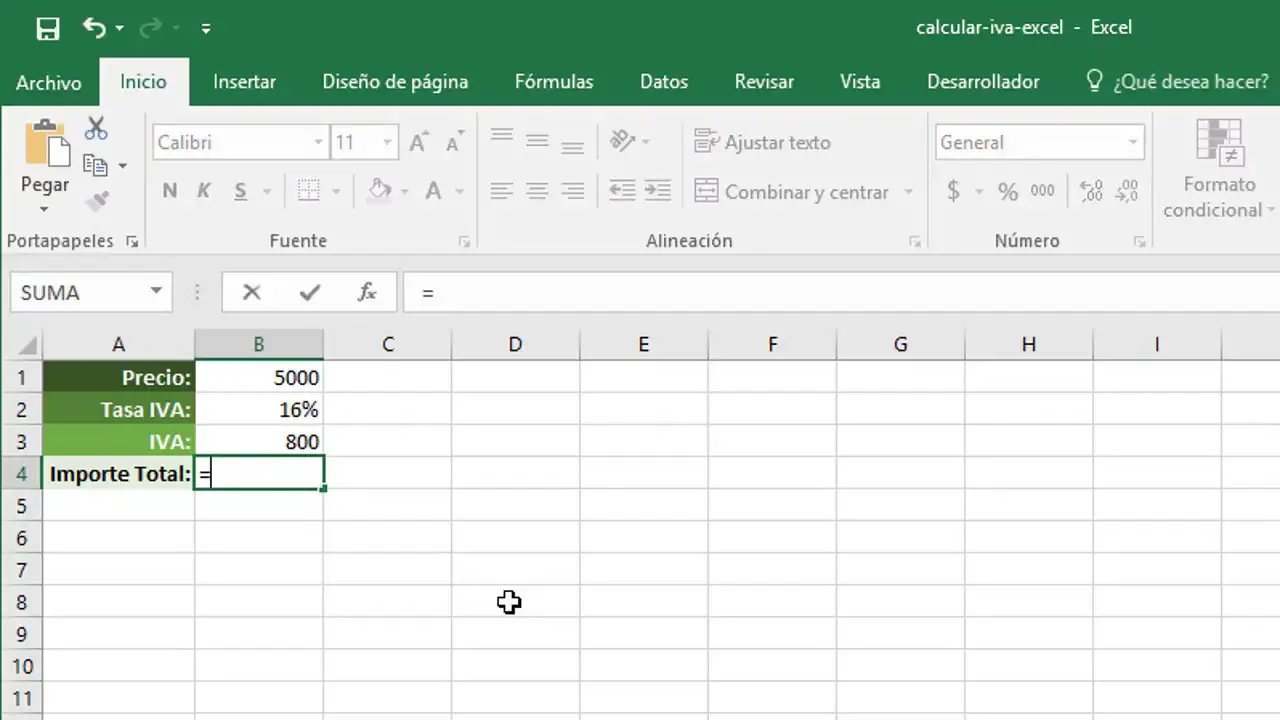Image resolution: width=1280 pixels, height=720 pixels.
Task: Click the Cut scissors icon
Action: point(96,128)
